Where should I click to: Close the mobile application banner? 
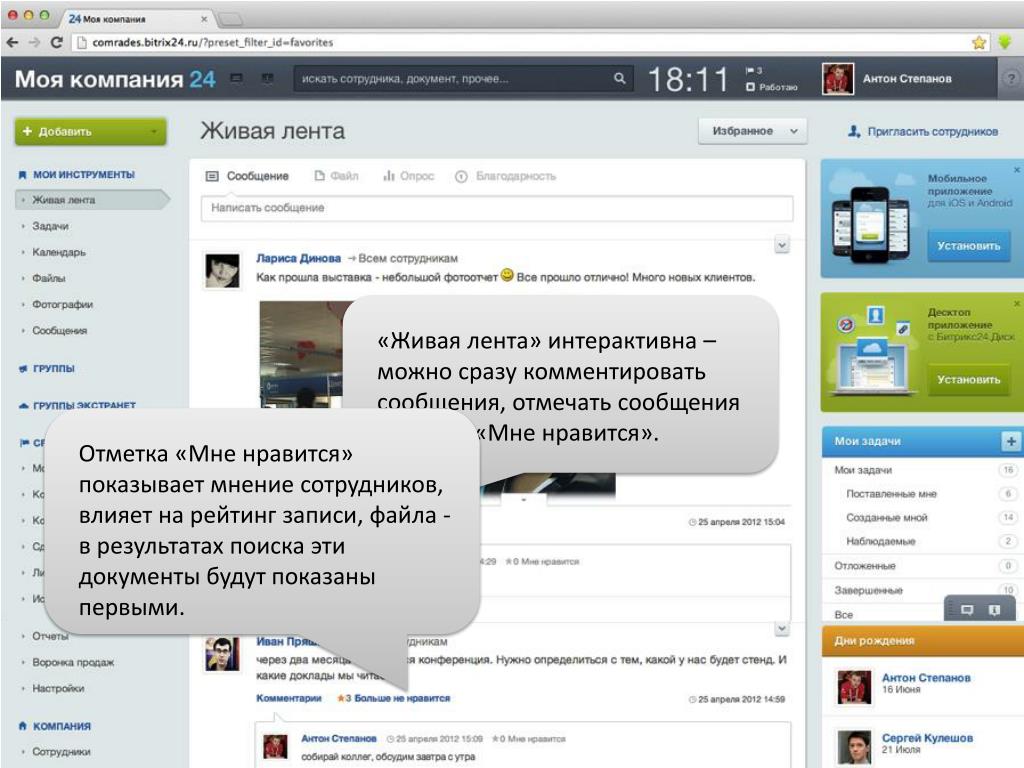click(1017, 170)
